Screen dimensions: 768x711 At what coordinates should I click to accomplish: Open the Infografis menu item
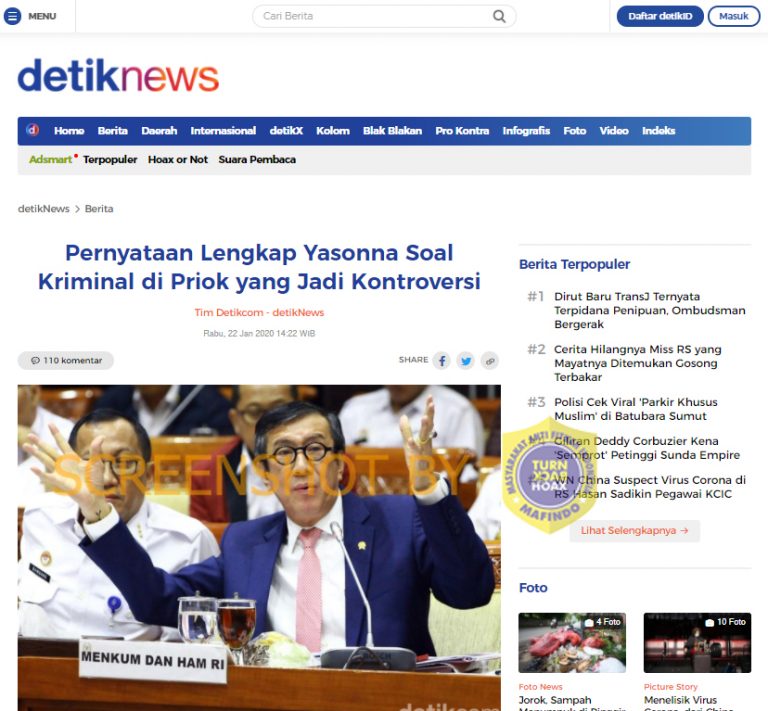pyautogui.click(x=526, y=131)
